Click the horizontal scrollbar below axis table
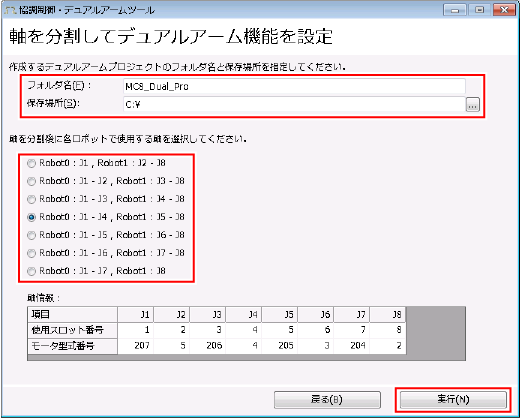The image size is (520, 418). (246, 357)
